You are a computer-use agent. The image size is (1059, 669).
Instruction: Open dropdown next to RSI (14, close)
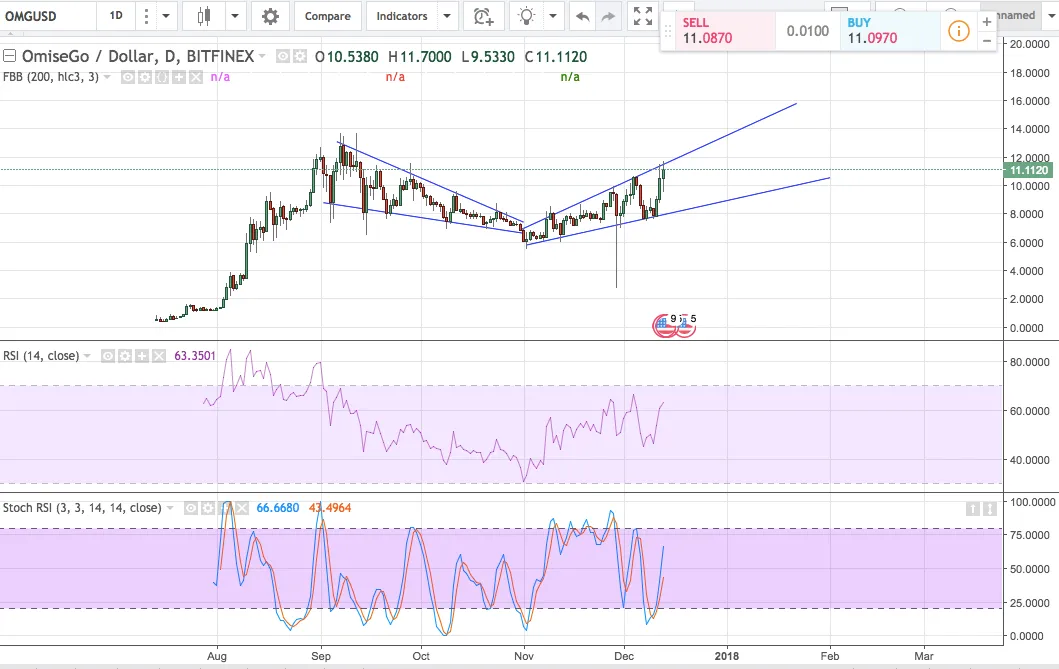tap(87, 356)
